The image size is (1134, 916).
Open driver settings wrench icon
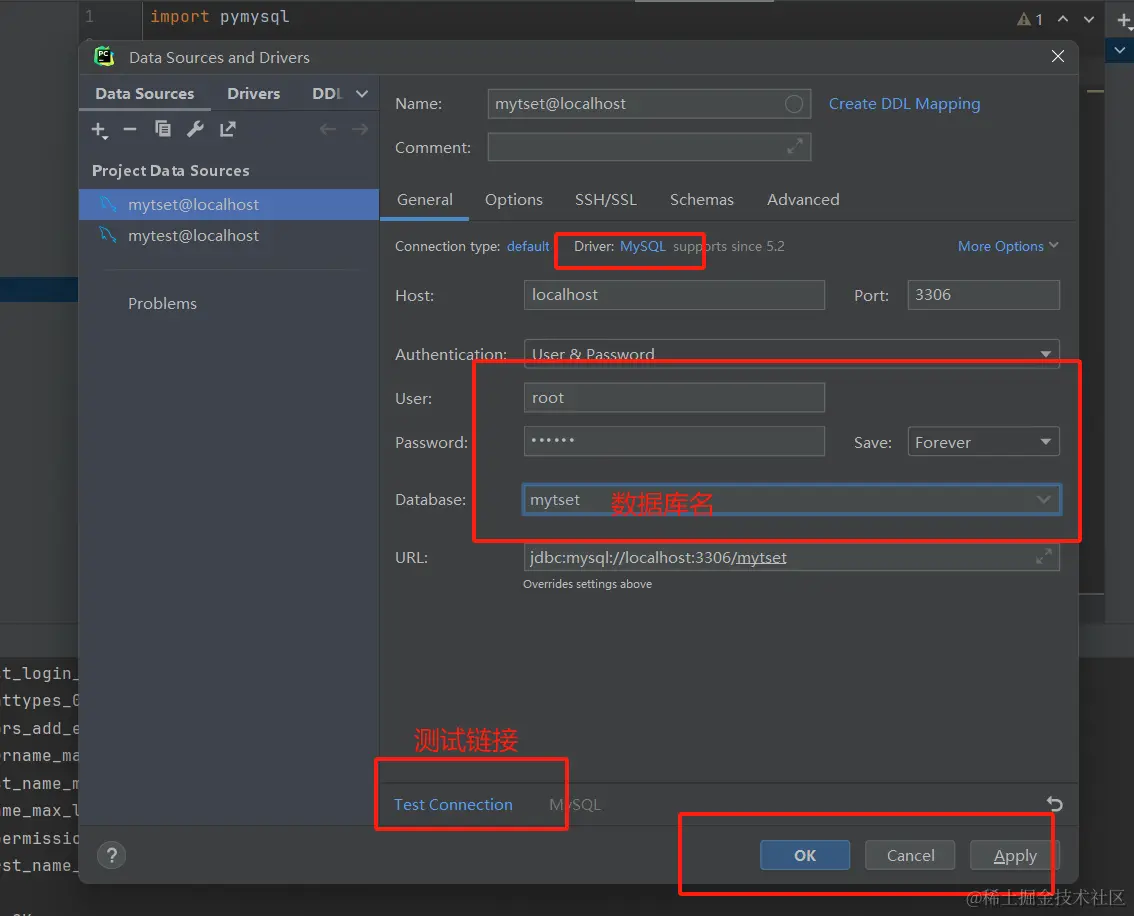point(195,129)
